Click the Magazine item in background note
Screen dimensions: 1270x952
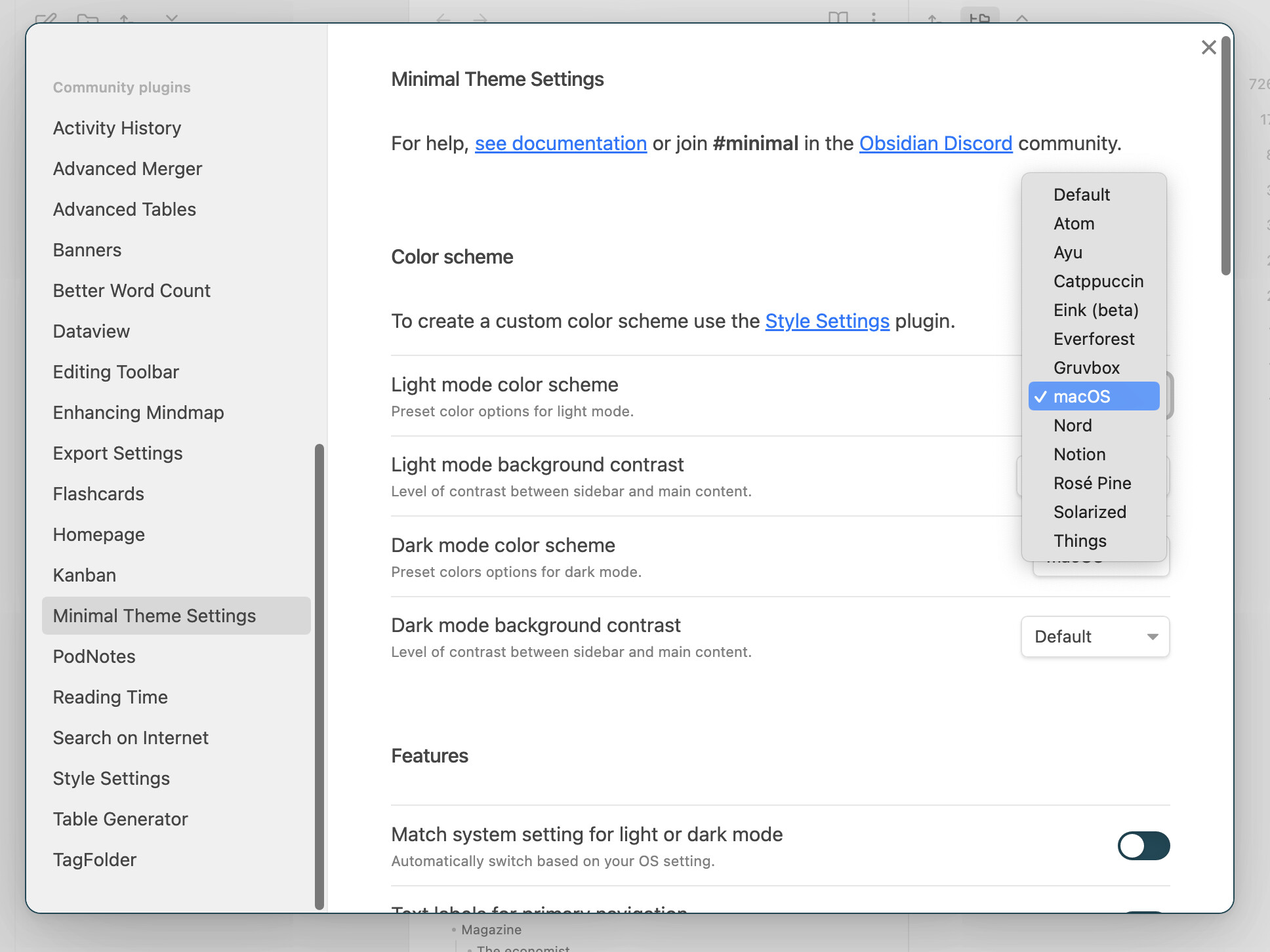(491, 930)
